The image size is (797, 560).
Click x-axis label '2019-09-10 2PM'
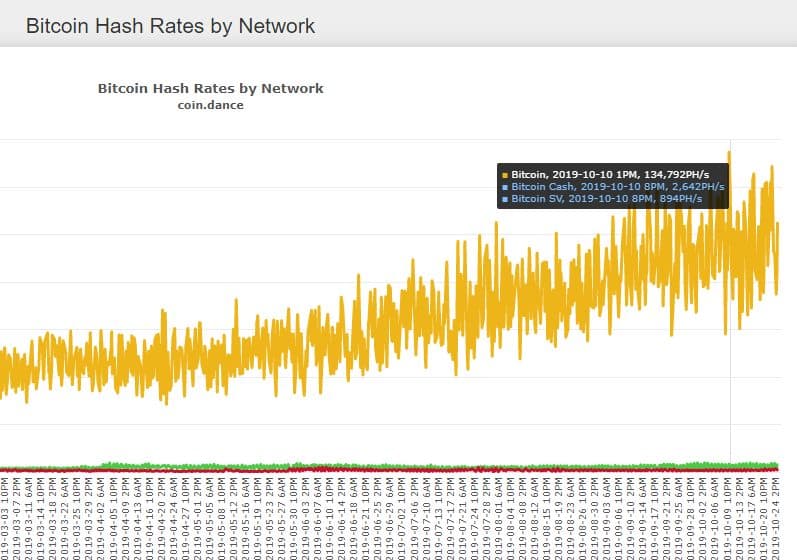pos(631,518)
